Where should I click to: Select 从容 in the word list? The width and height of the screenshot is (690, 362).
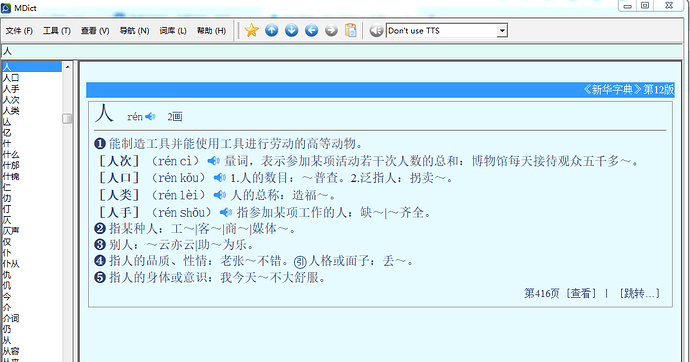tap(11, 351)
